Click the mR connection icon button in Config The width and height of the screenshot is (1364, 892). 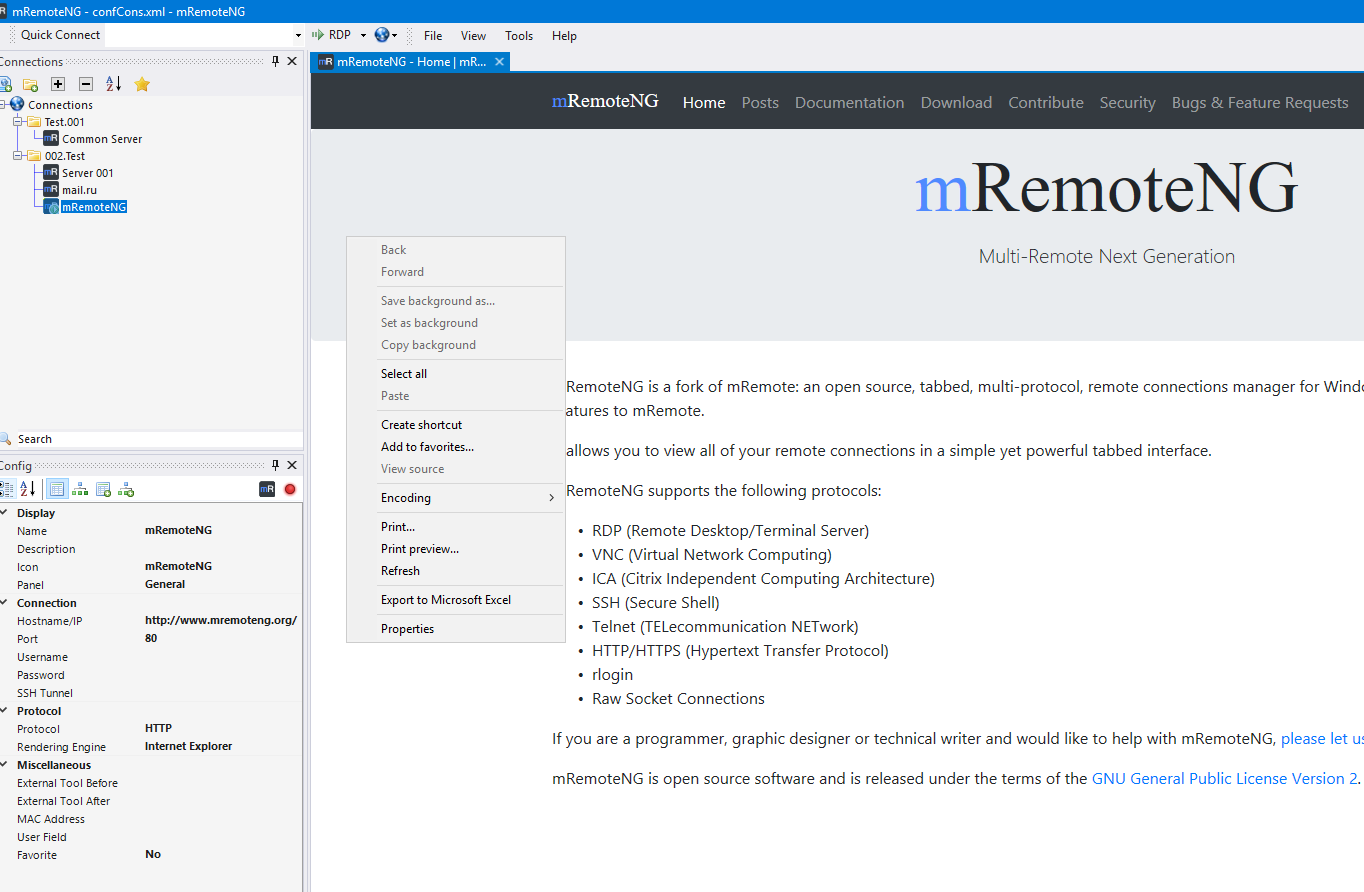click(x=267, y=489)
